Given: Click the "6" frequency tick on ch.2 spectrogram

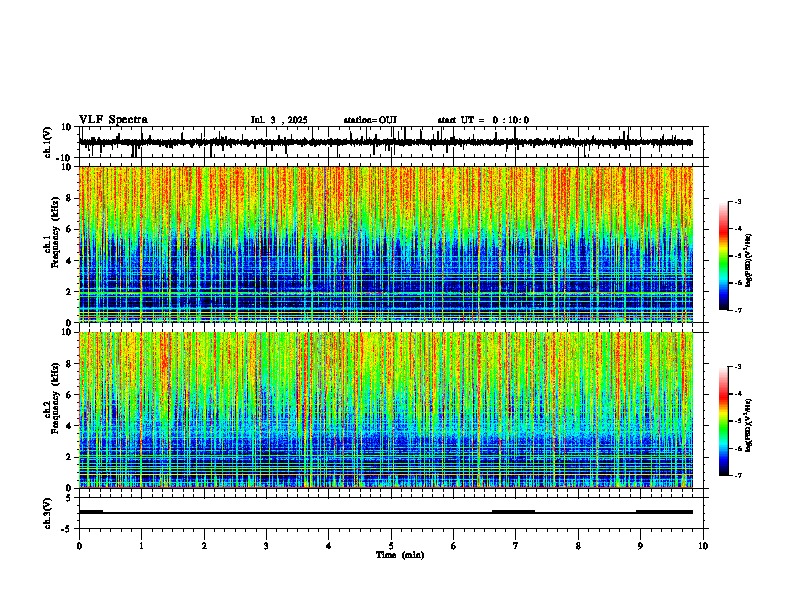Looking at the screenshot, I should (x=70, y=395).
